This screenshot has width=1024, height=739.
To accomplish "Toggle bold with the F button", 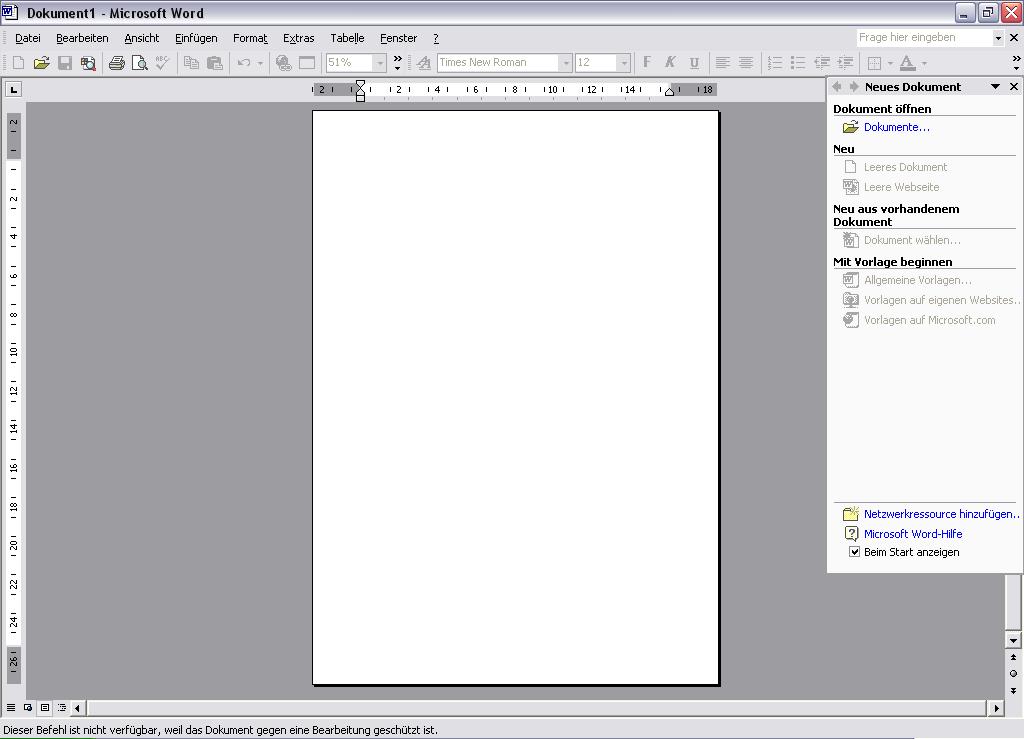I will (647, 63).
